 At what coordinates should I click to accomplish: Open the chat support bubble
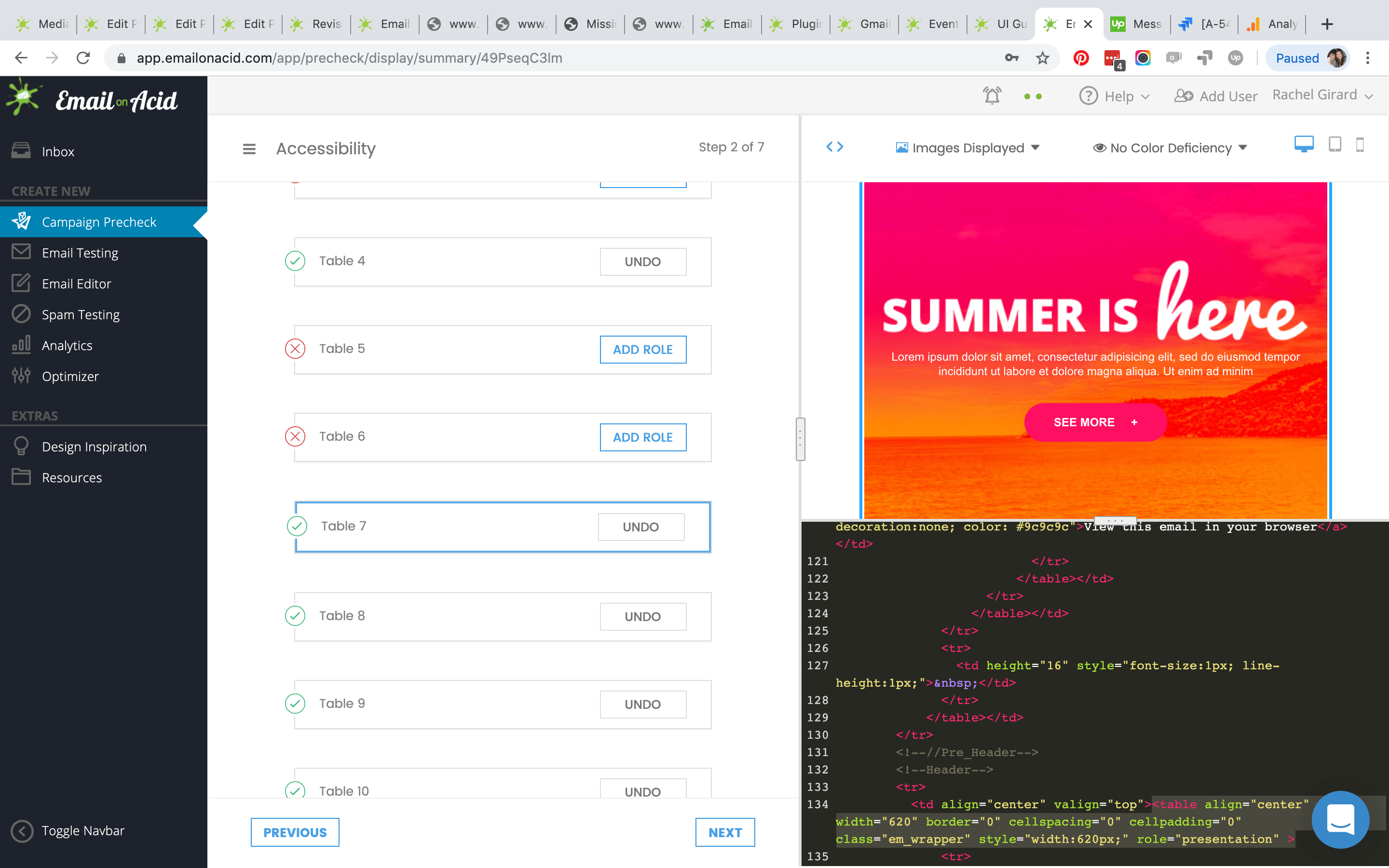point(1340,819)
